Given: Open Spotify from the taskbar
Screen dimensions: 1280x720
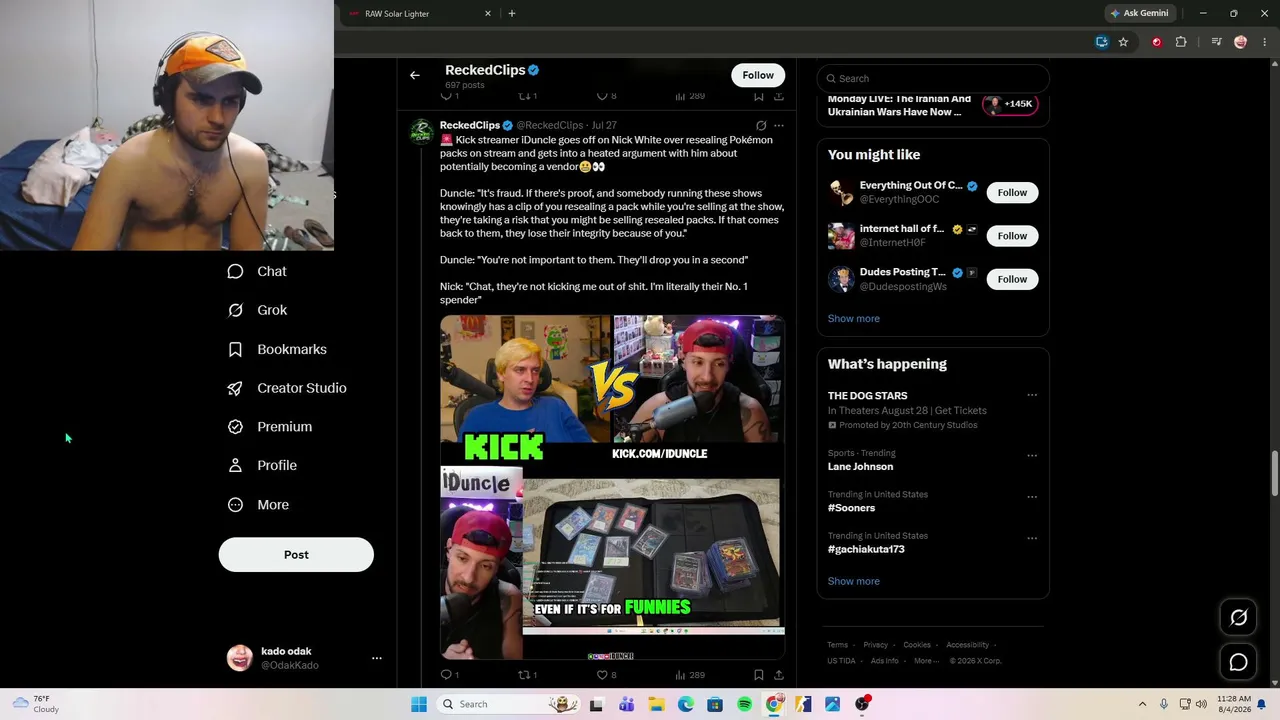Looking at the screenshot, I should click(x=744, y=705).
